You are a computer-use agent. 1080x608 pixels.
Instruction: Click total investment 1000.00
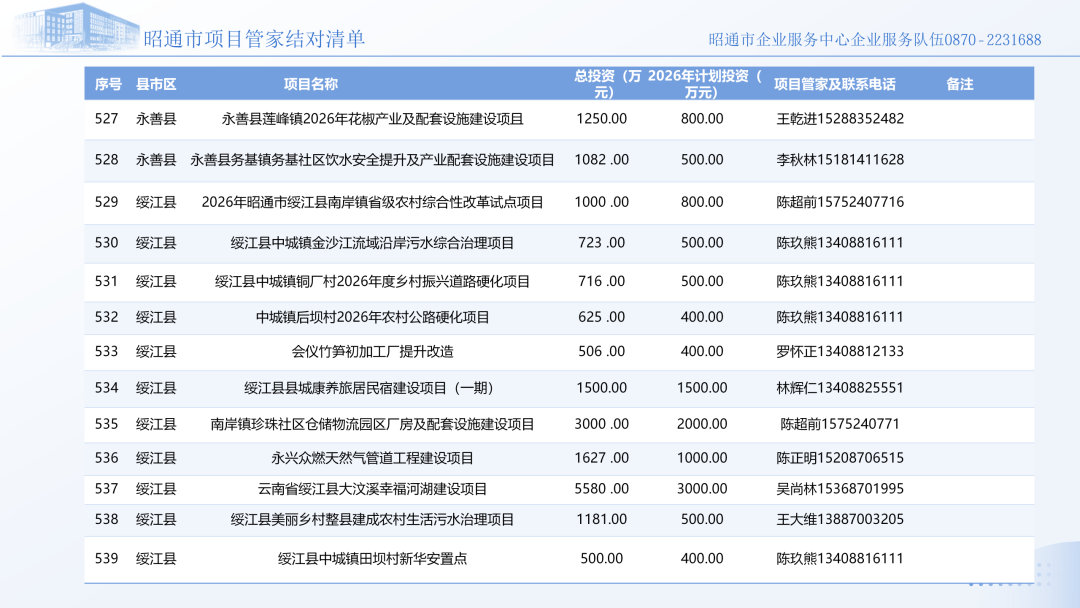point(602,202)
